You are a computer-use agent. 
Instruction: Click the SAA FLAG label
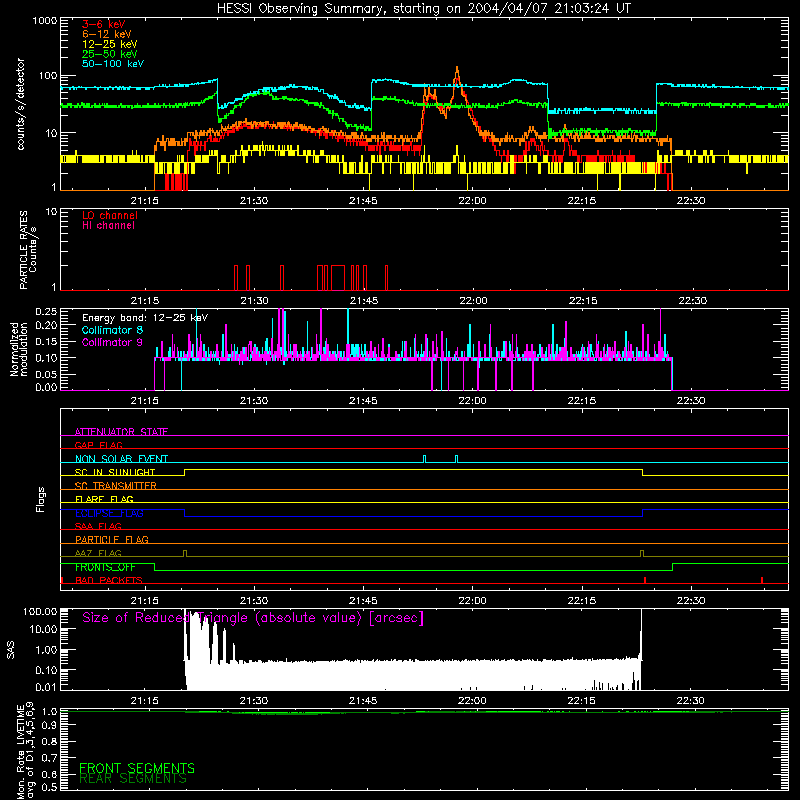click(x=98, y=526)
